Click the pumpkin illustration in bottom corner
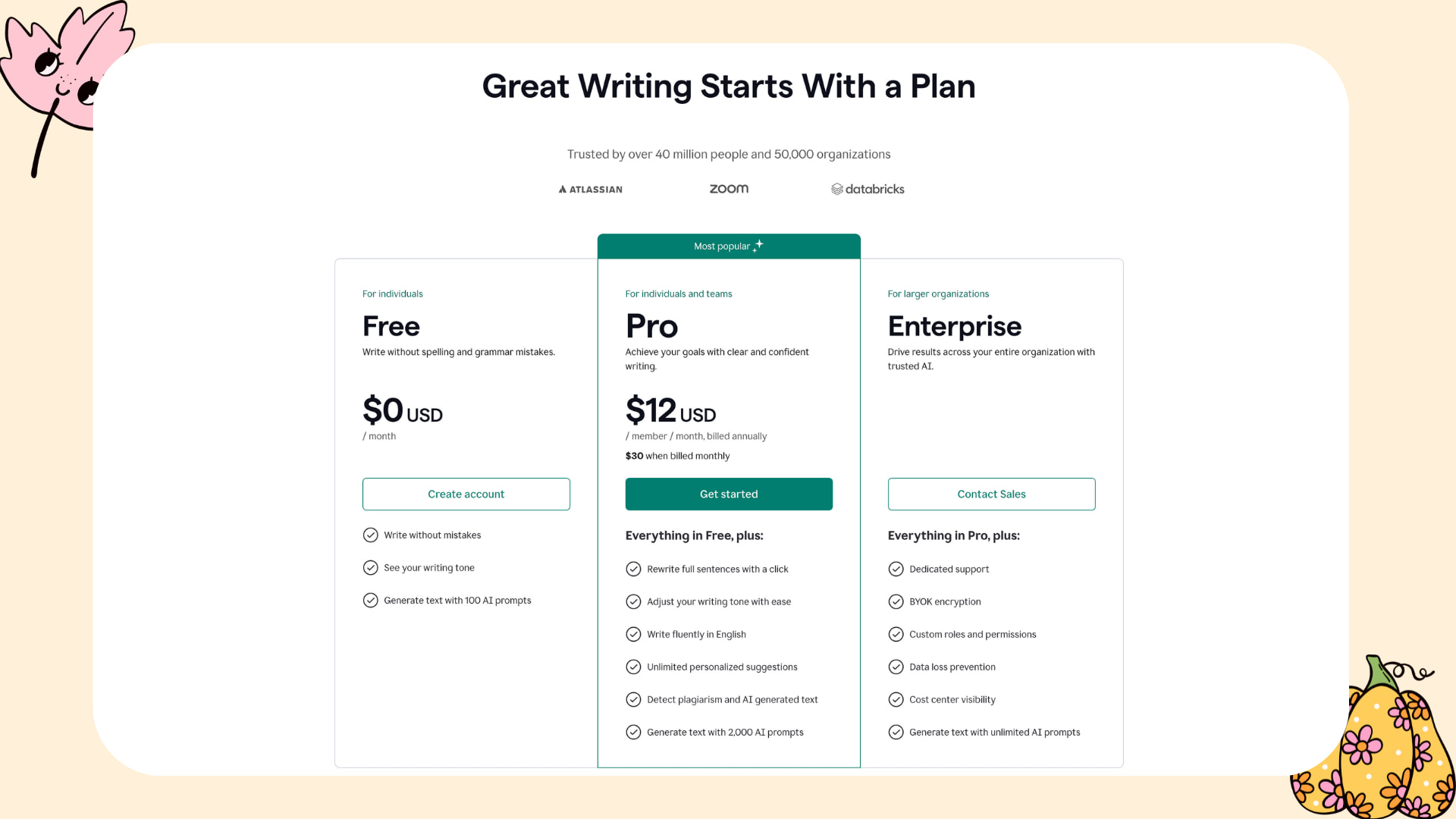1456x819 pixels. (x=1380, y=751)
